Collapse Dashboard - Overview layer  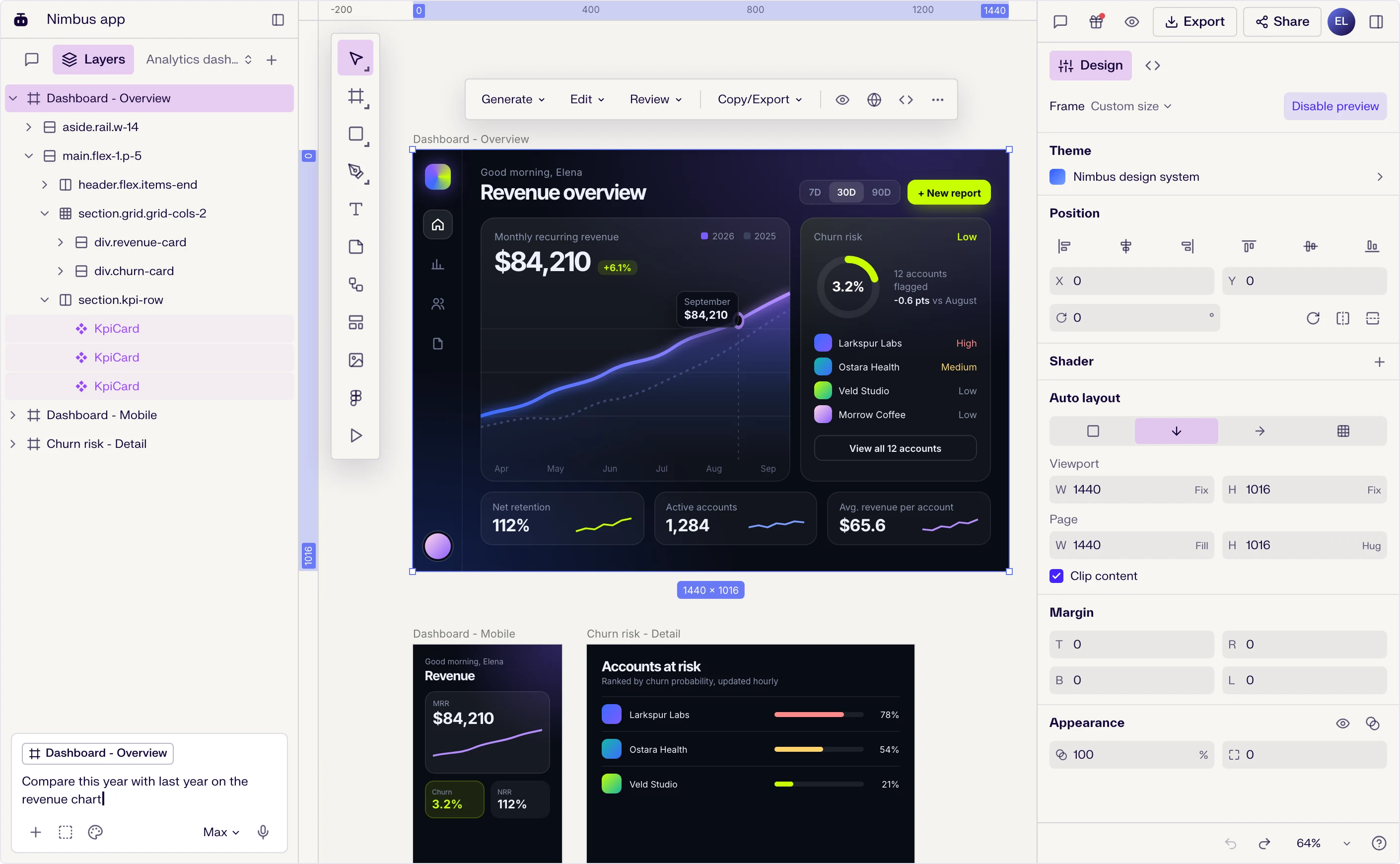point(14,98)
